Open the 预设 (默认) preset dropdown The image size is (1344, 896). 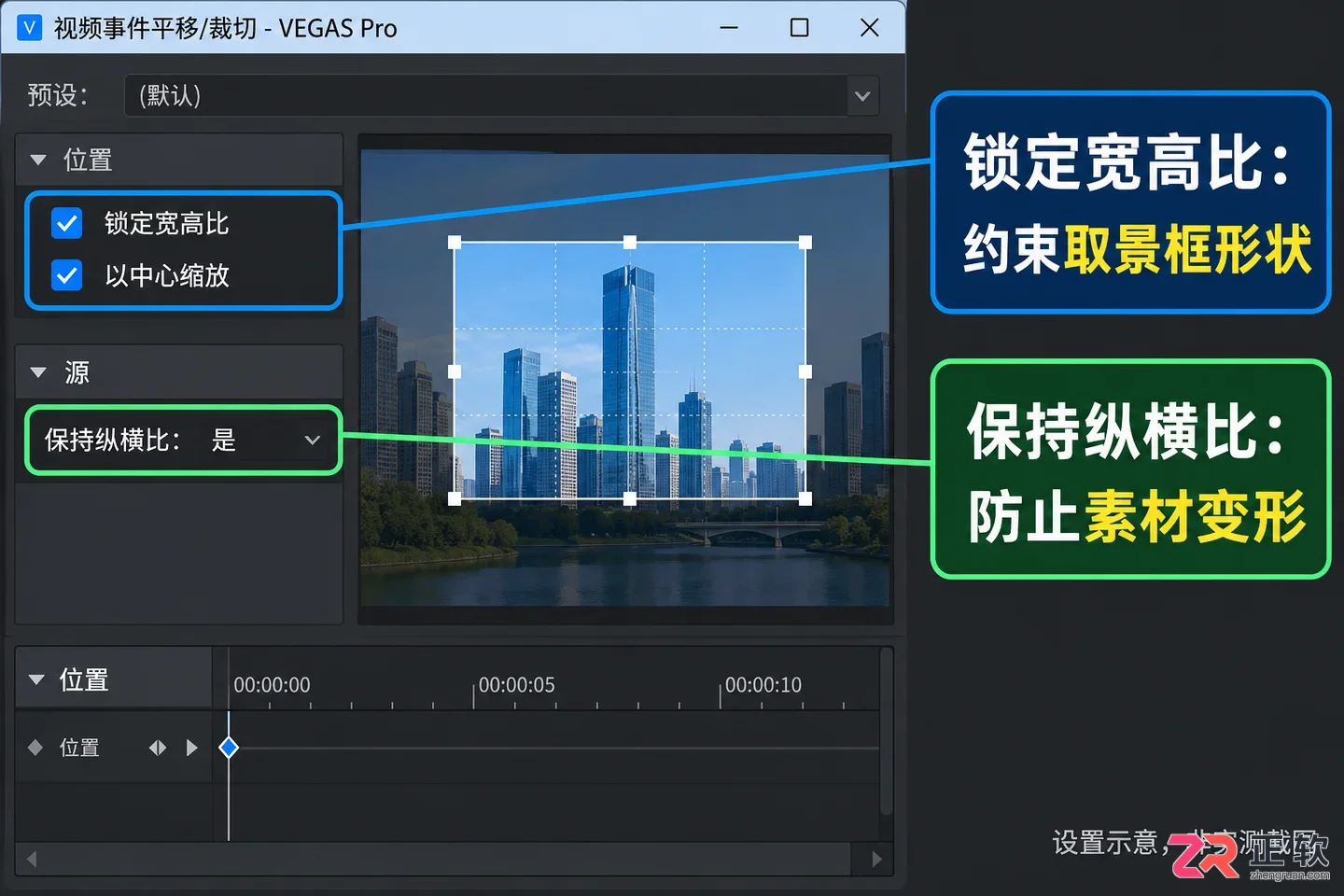tap(501, 95)
